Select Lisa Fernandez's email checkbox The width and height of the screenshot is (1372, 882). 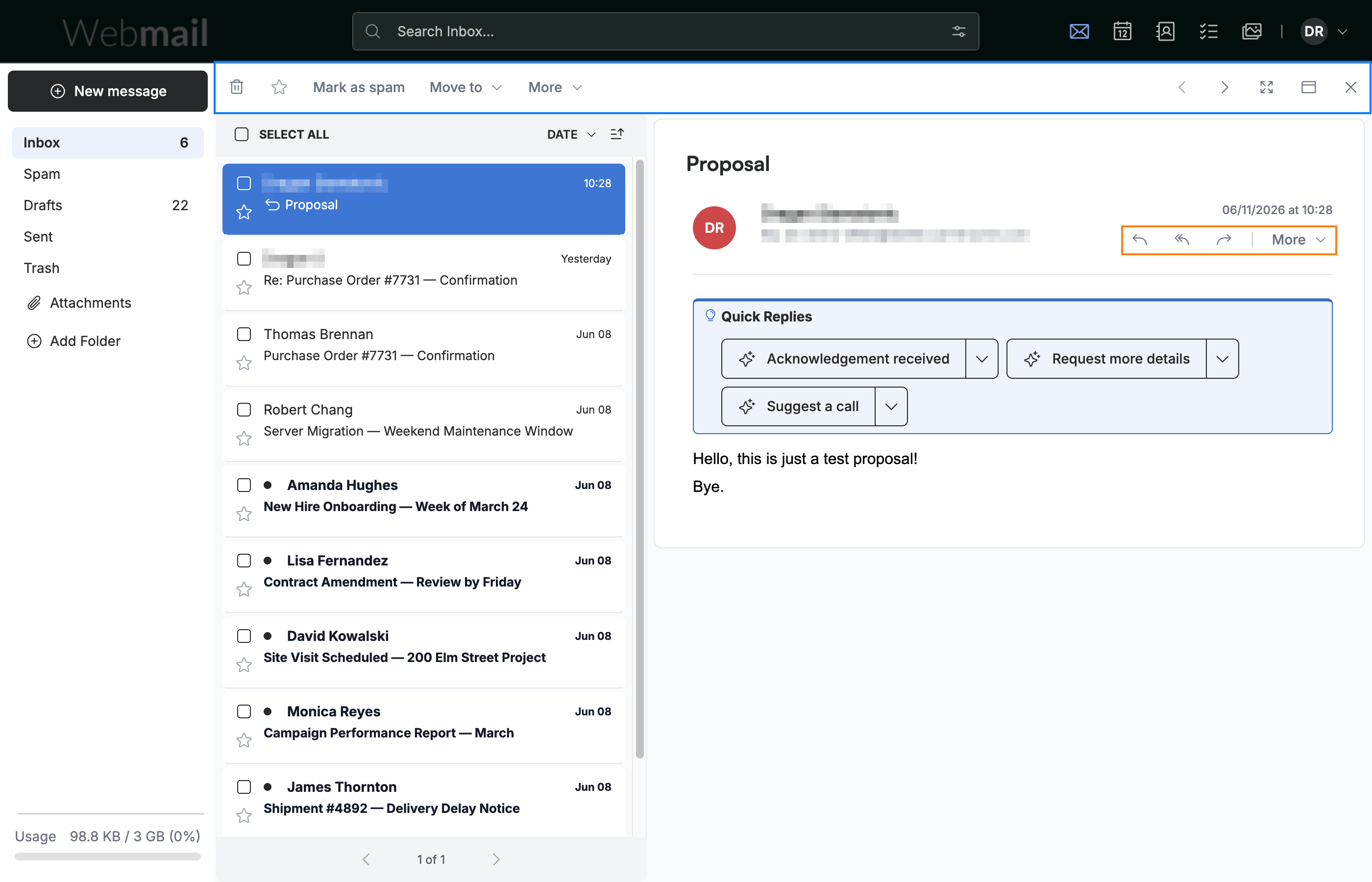(244, 560)
